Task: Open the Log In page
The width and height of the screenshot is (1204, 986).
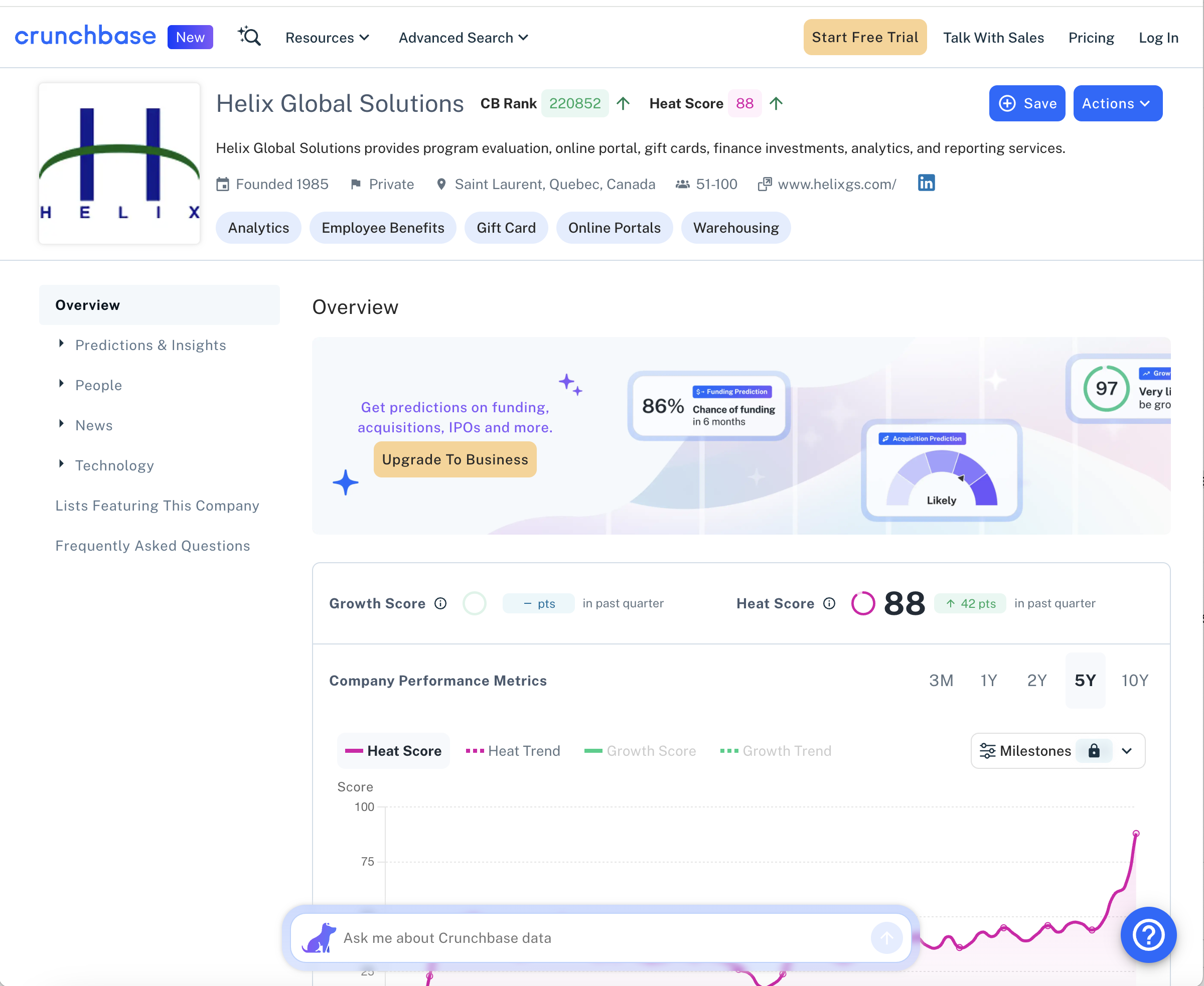Action: coord(1158,38)
